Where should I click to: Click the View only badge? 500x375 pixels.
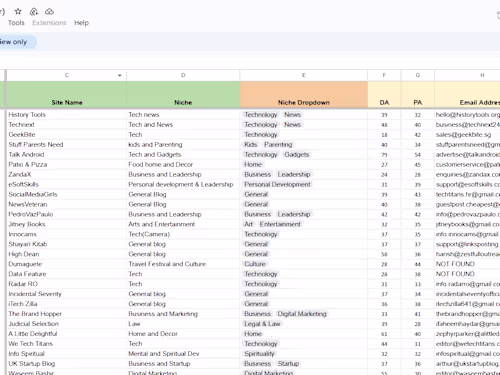(16, 42)
